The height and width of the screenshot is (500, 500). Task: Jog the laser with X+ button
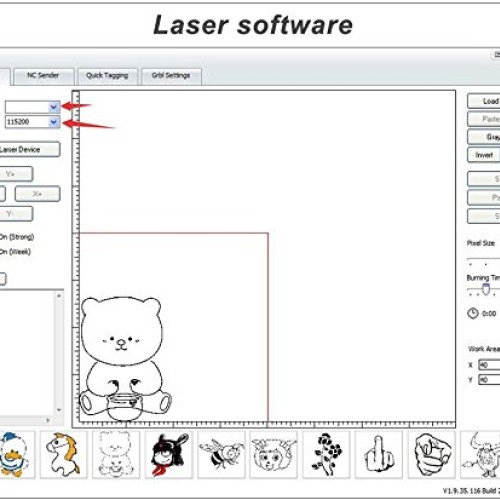point(37,194)
